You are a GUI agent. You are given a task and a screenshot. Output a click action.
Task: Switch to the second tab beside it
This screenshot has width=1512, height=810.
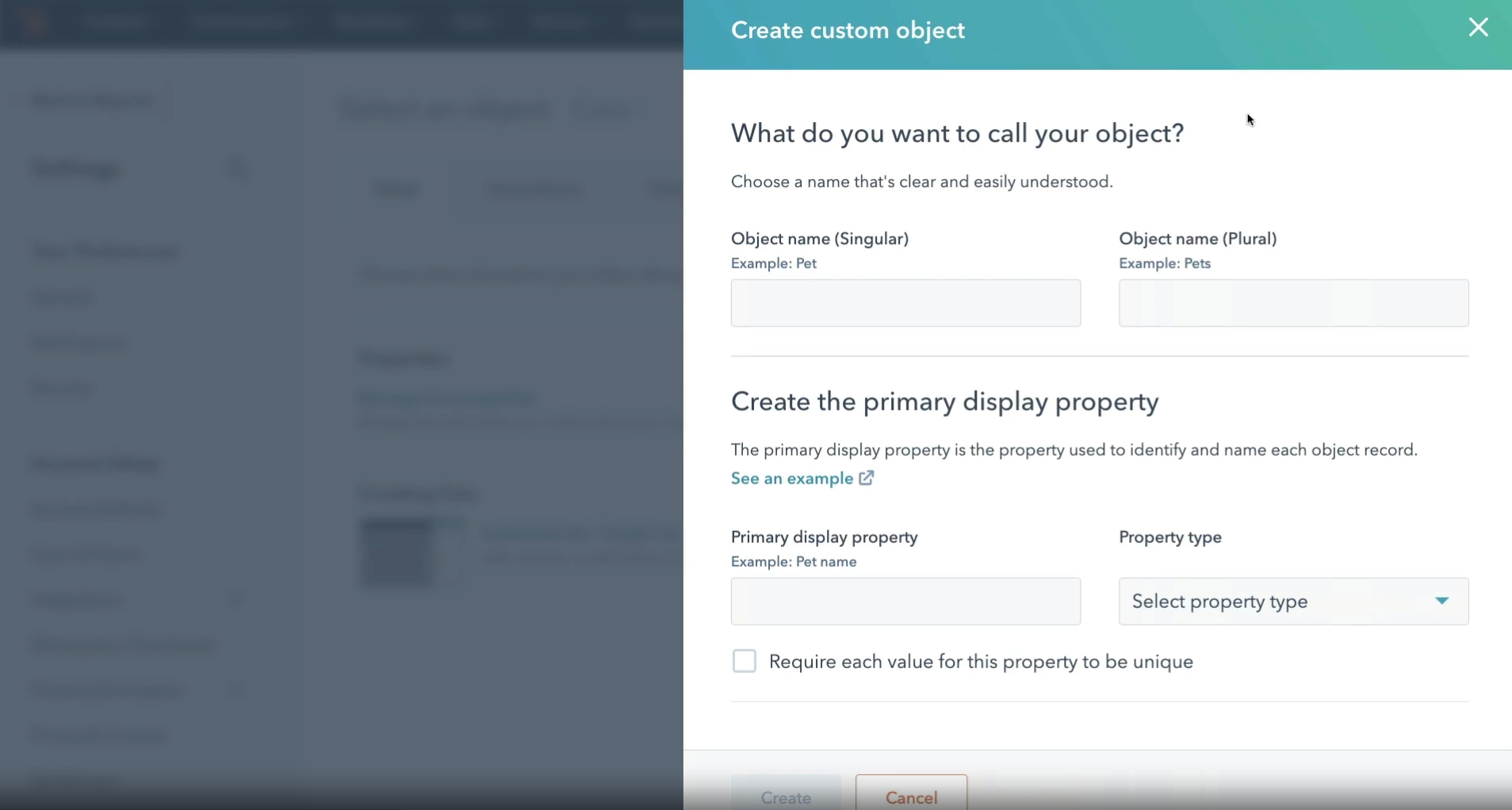point(534,189)
